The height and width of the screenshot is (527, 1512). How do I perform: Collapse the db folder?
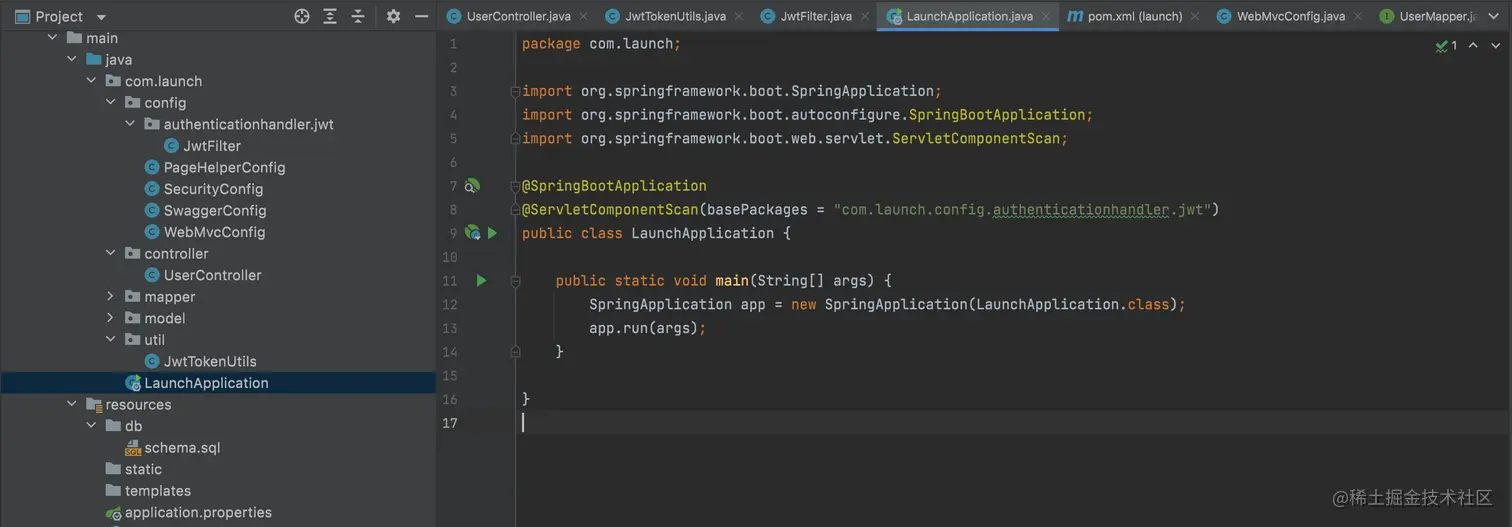pos(91,426)
